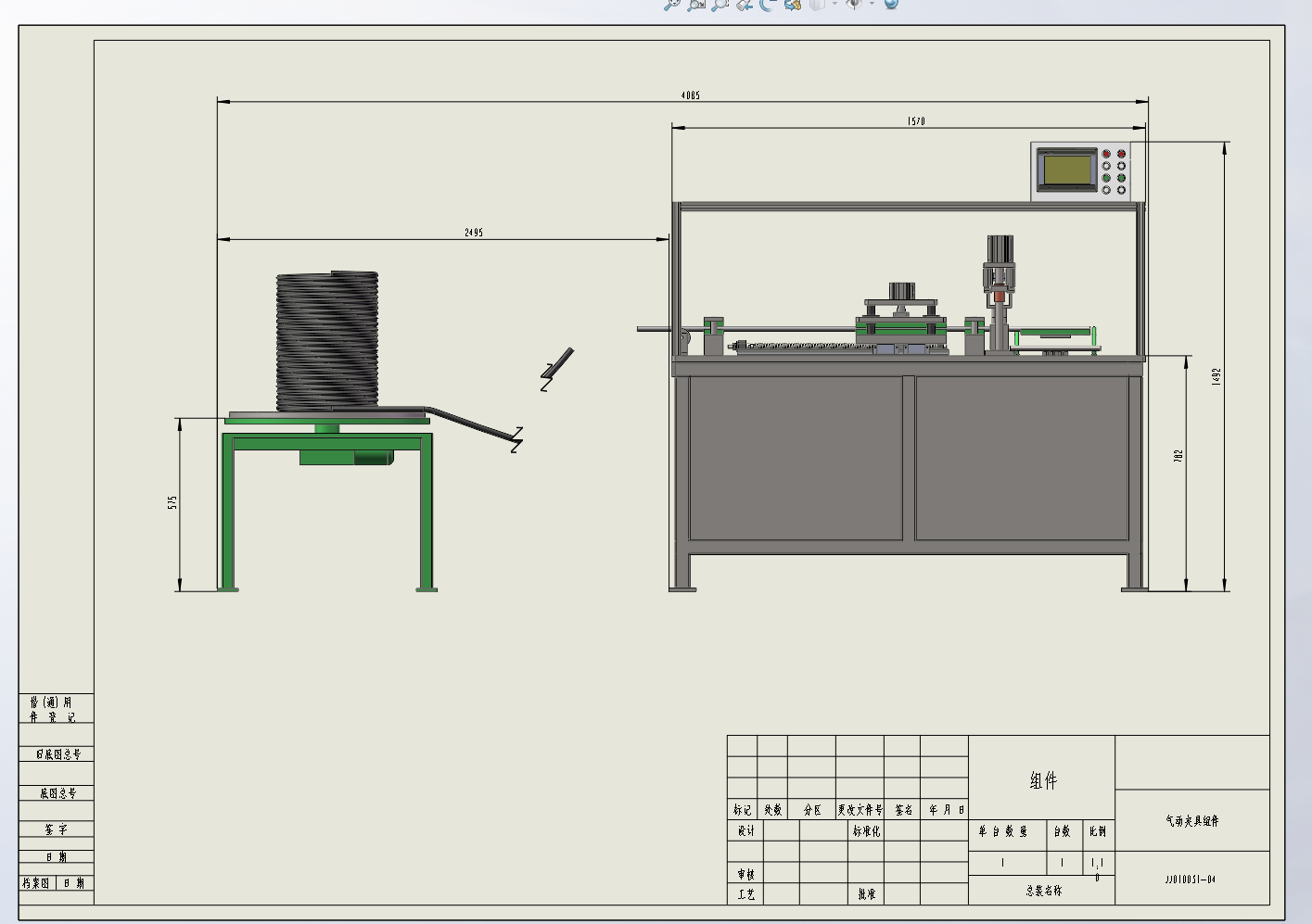Select the 575 height dimension near the coil stand
This screenshot has height=924, width=1312.
[x=172, y=501]
